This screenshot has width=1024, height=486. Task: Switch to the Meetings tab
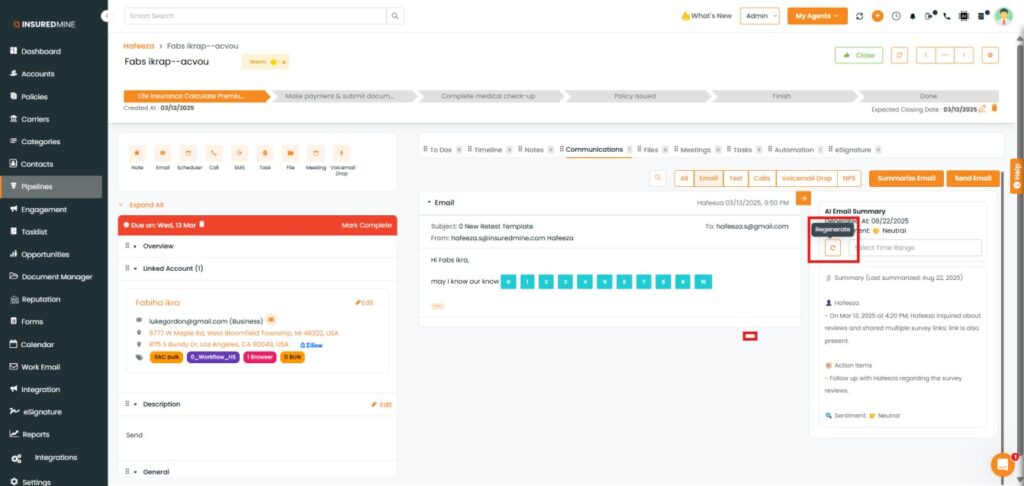[x=696, y=150]
